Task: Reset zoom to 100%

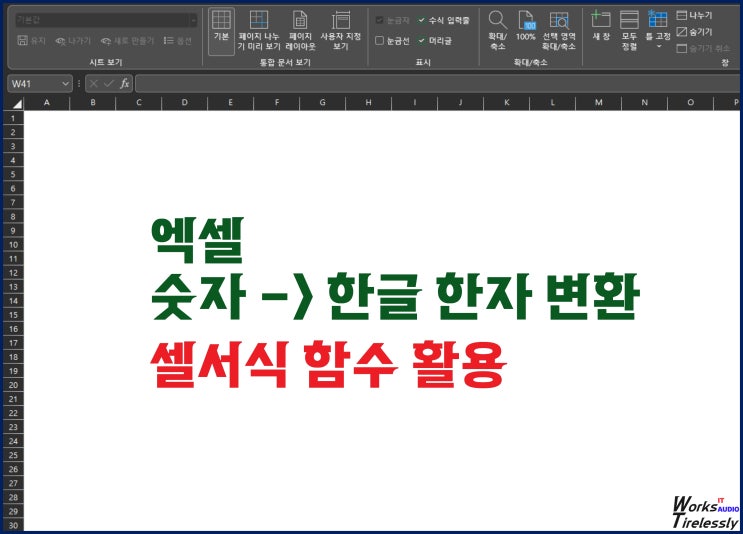Action: pyautogui.click(x=526, y=26)
